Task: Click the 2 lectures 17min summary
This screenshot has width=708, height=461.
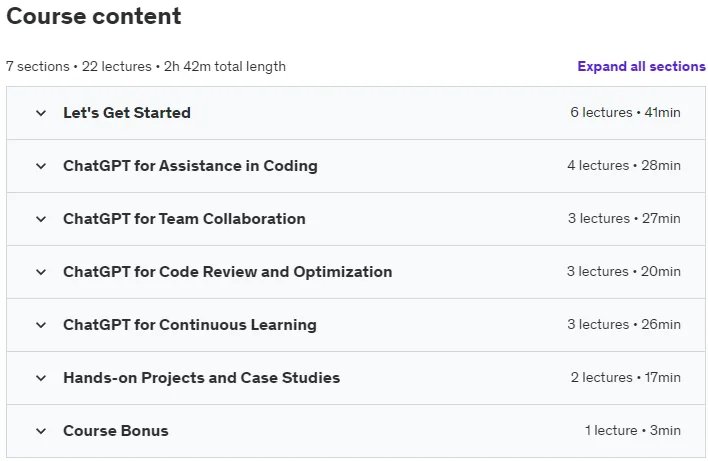Action: (x=625, y=377)
